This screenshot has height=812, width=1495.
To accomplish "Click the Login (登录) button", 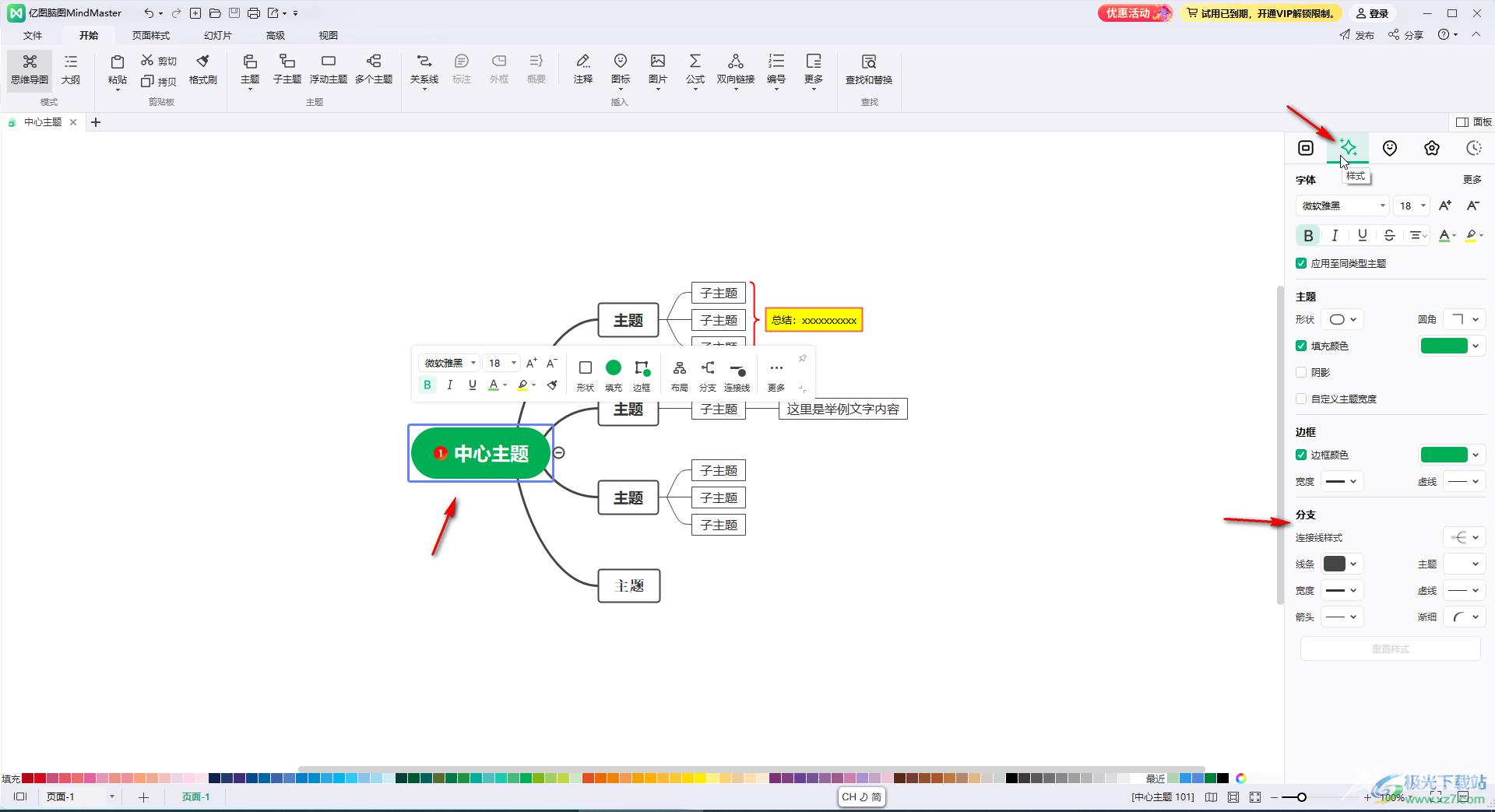I will pos(1373,13).
